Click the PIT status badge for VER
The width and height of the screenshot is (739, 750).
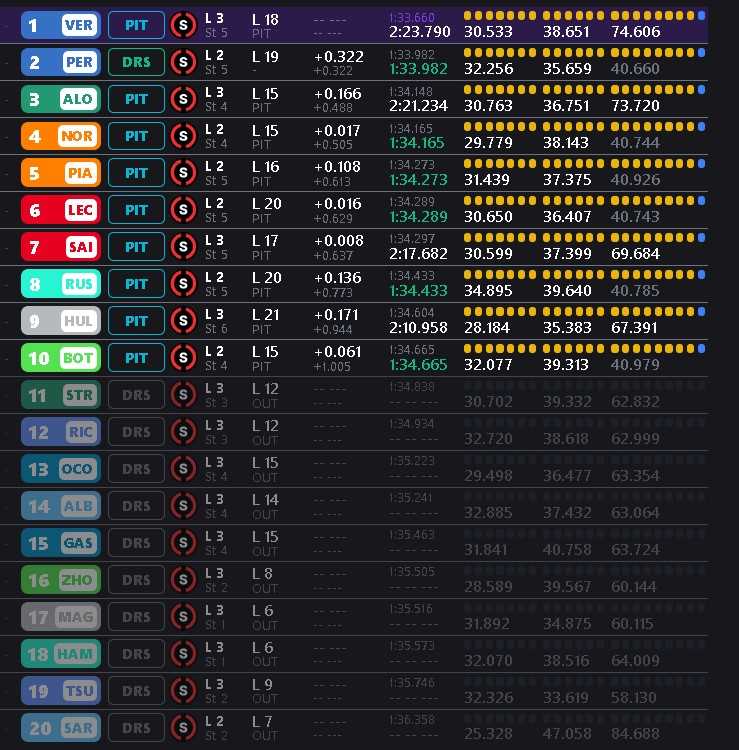(136, 25)
